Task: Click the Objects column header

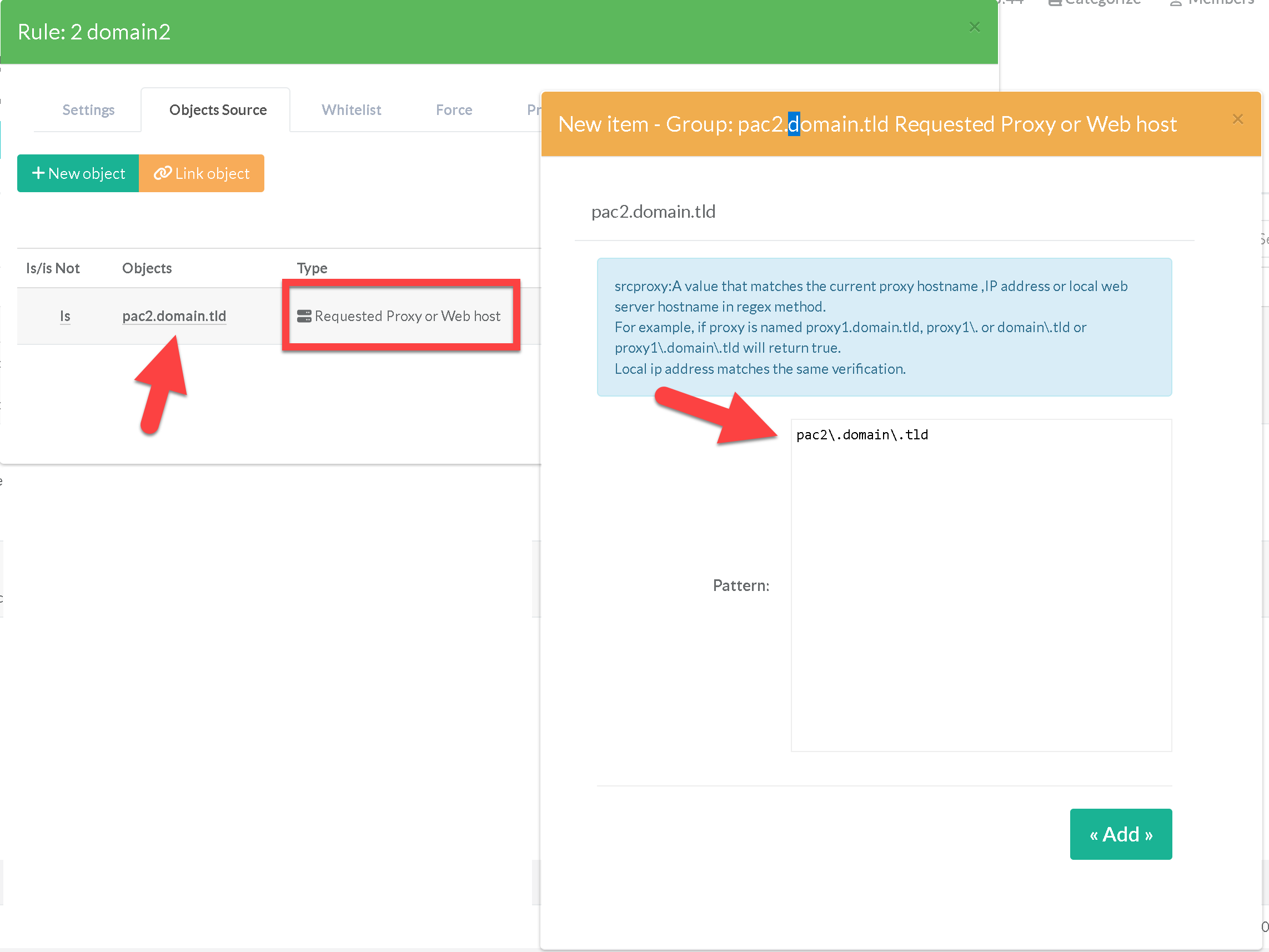Action: (147, 268)
